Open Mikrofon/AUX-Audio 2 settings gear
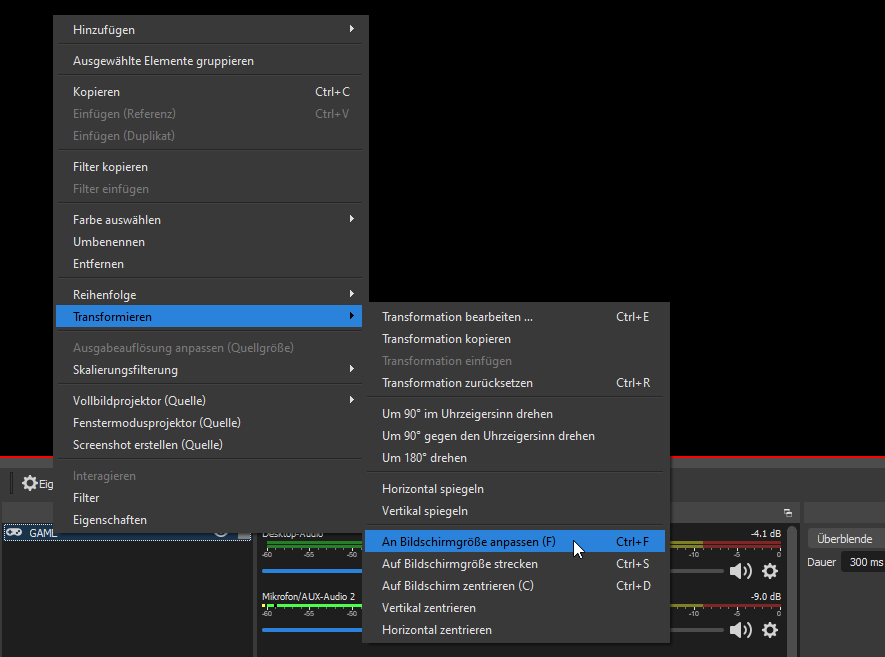Screen dimensions: 885x657 (769, 630)
